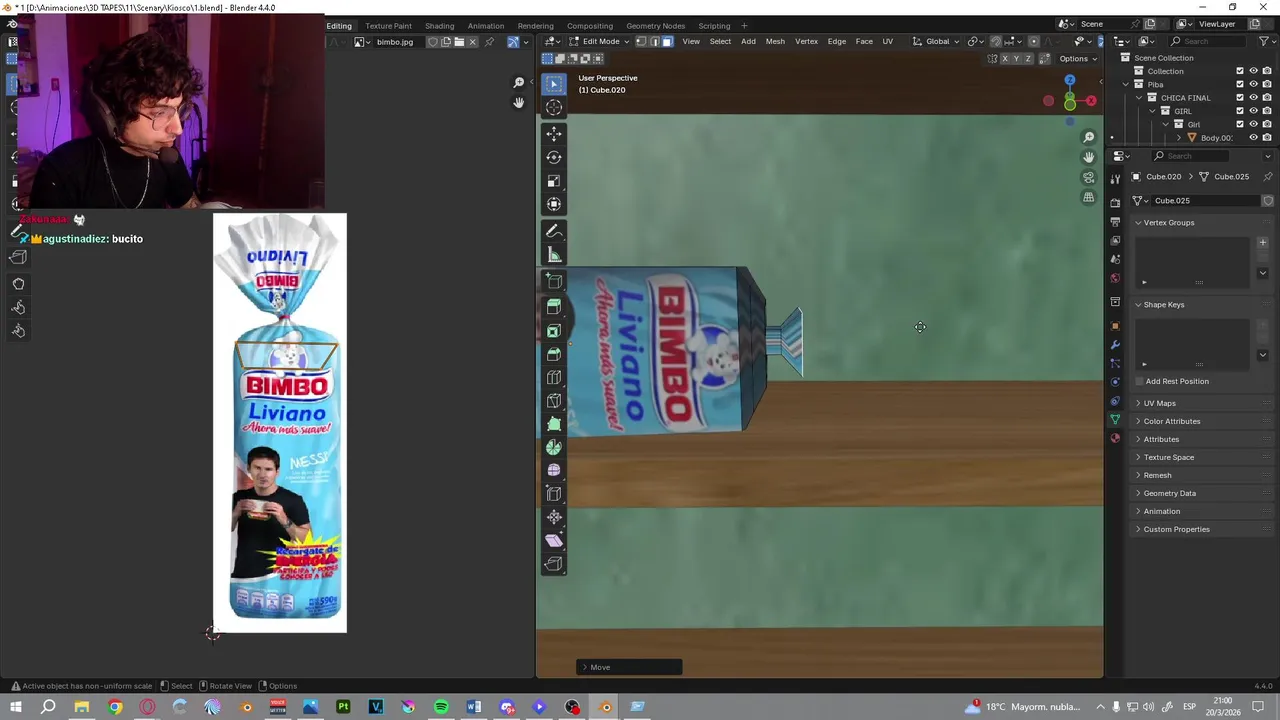Select the Scale tool in viewport toolbar
1280x720 pixels.
554,181
